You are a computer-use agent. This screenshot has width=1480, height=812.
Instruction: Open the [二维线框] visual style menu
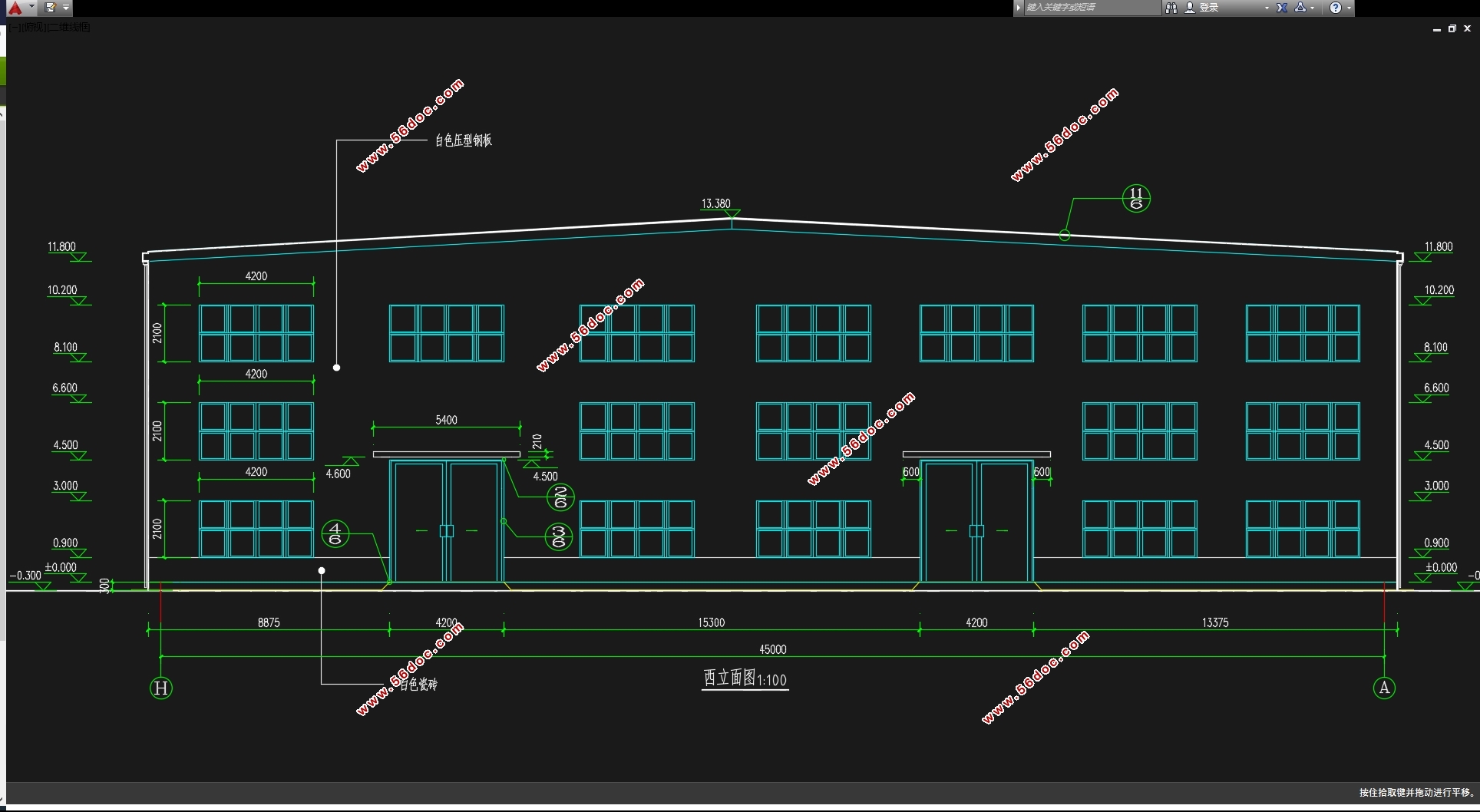[69, 28]
